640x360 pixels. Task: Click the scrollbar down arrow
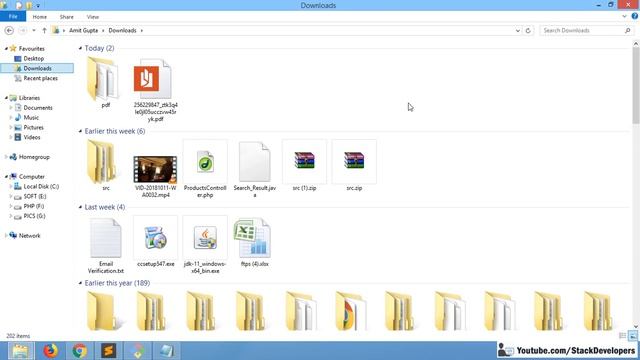[x=636, y=327]
